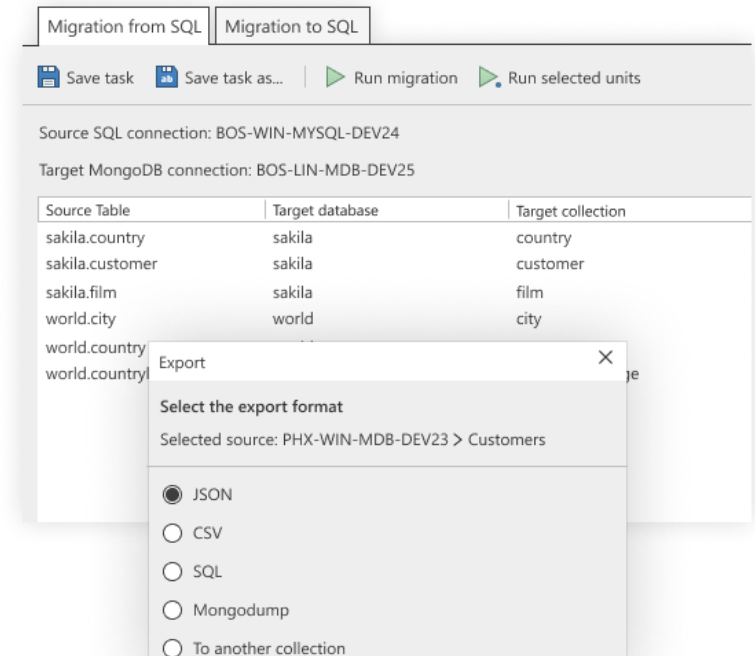The width and height of the screenshot is (755, 656).
Task: Select the JSON export format
Action: [170, 494]
